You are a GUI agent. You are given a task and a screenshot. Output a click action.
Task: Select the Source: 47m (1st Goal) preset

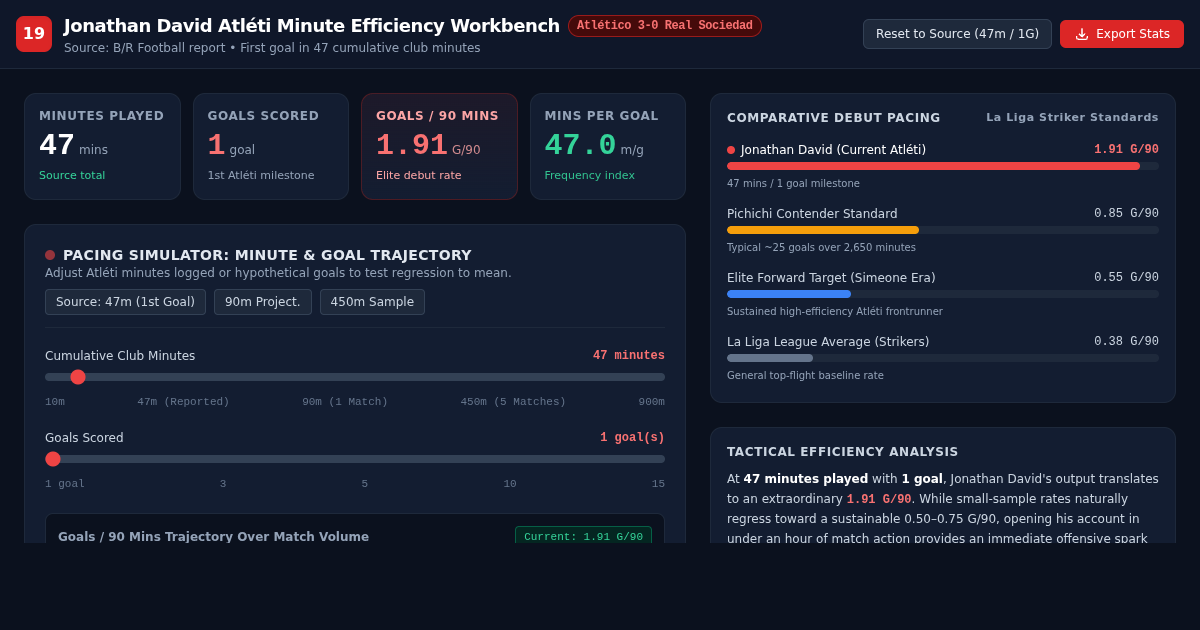coord(125,302)
